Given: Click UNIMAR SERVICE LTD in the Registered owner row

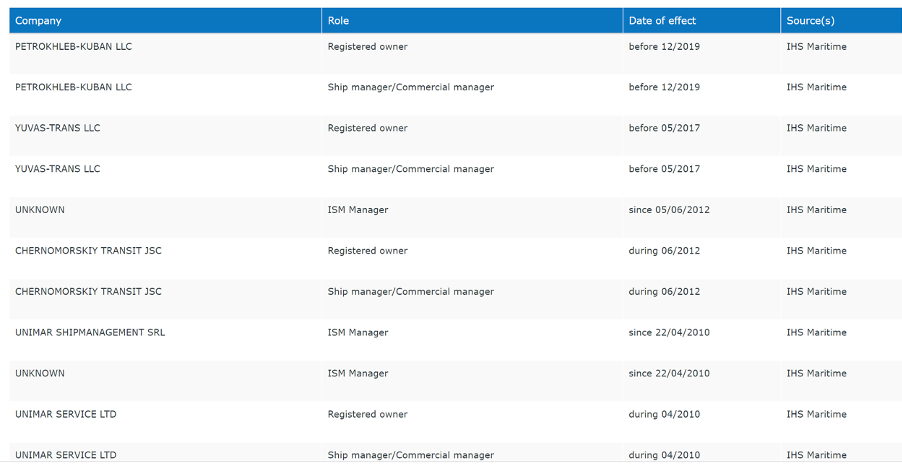Looking at the screenshot, I should pyautogui.click(x=66, y=415).
